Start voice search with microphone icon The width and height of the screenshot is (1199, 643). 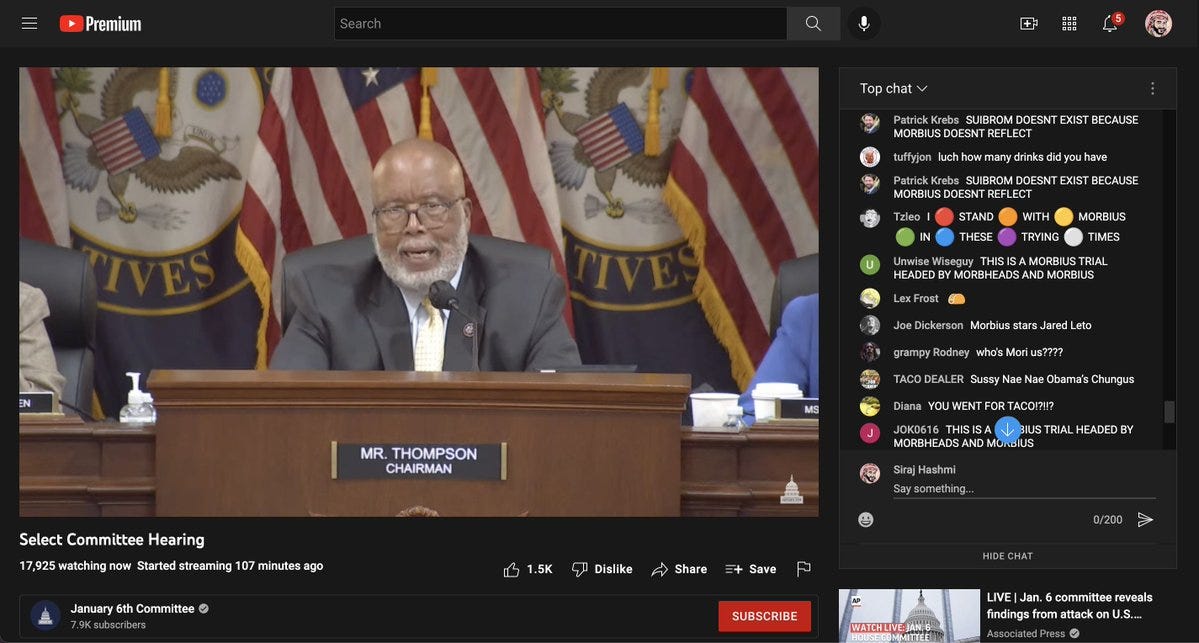(864, 24)
